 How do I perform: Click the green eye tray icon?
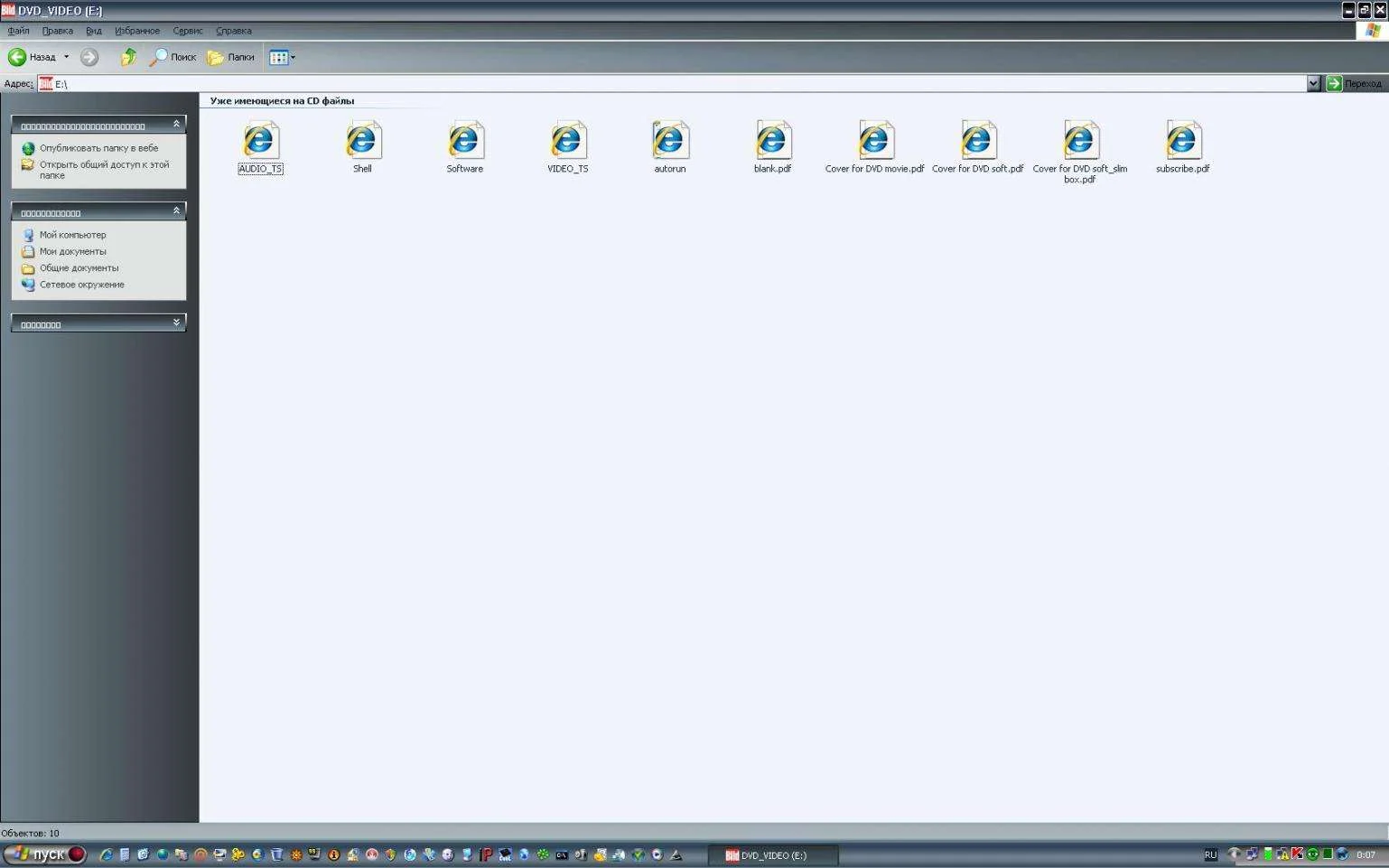click(1312, 854)
